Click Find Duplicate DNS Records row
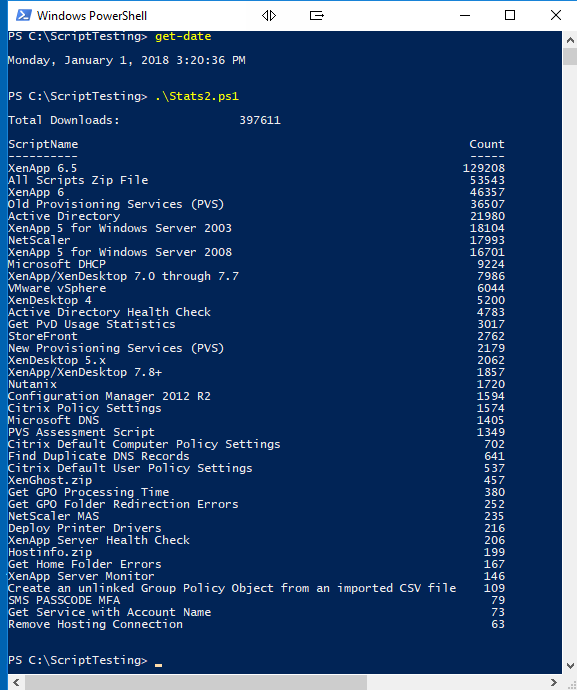The width and height of the screenshot is (577, 690). (x=256, y=456)
